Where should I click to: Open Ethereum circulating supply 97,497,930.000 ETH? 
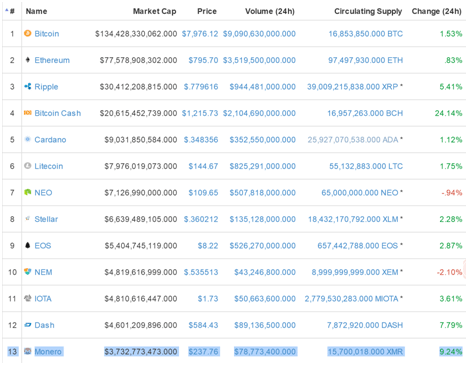pyautogui.click(x=365, y=60)
